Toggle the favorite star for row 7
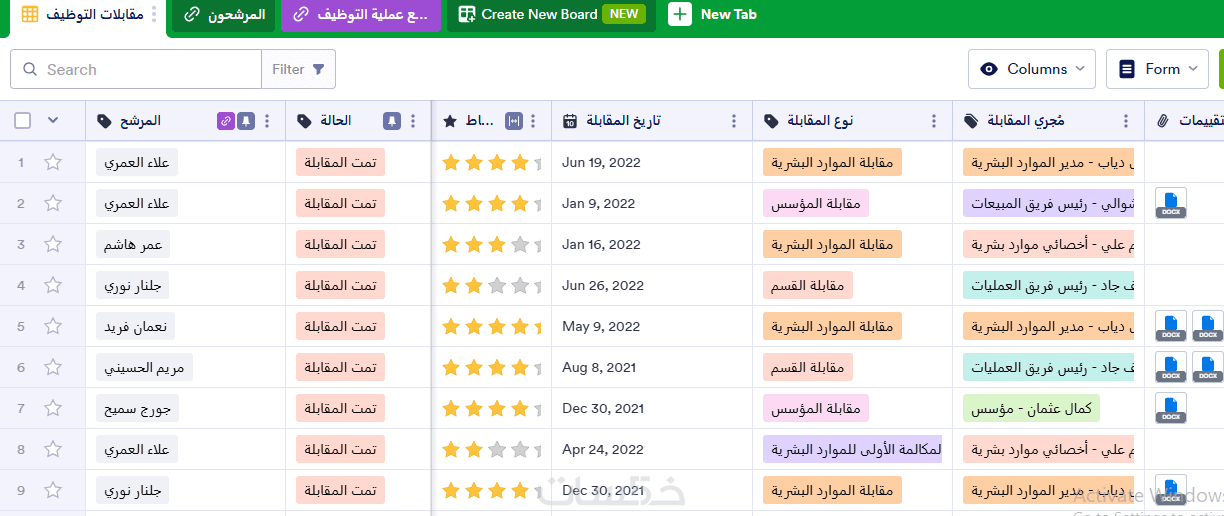1224x516 pixels. point(53,408)
